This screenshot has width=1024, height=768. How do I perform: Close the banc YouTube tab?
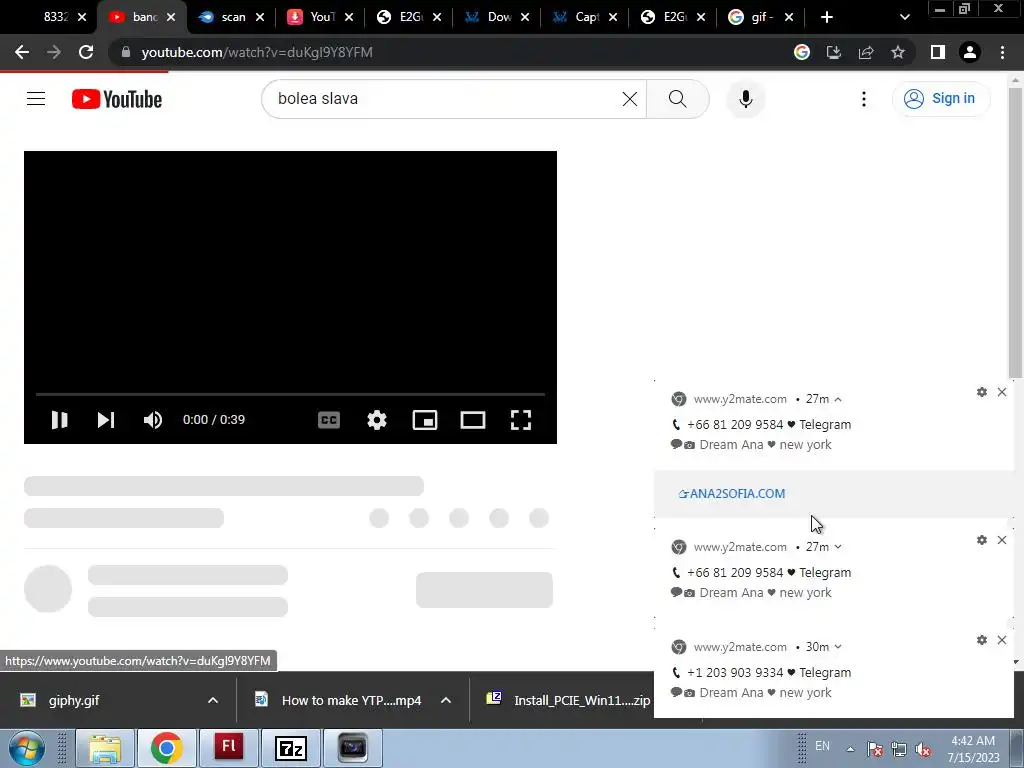[171, 17]
